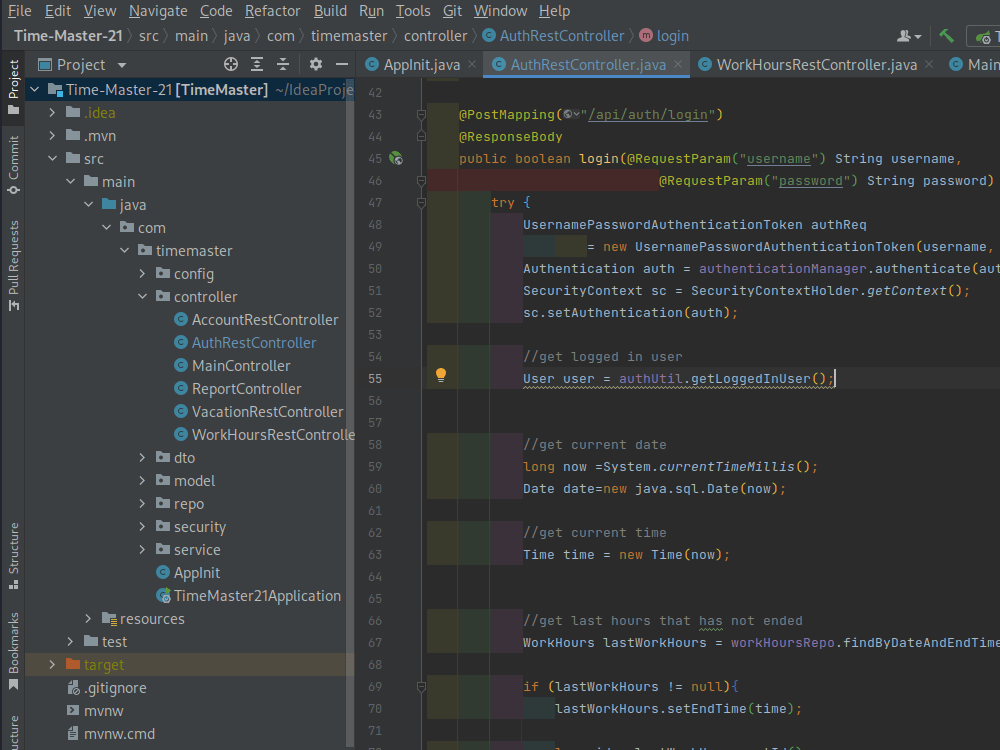Open Project panel gear settings

point(316,64)
